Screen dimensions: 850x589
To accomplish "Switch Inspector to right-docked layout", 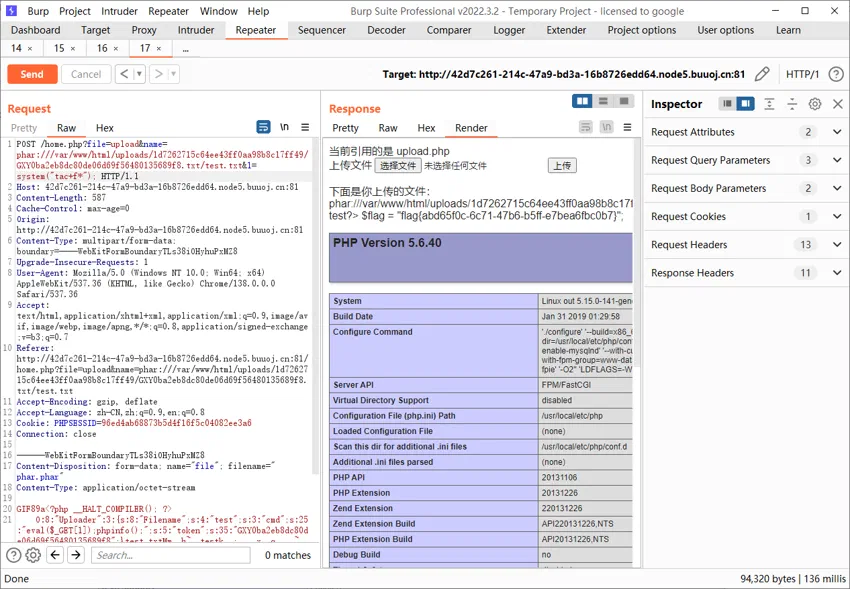I will pos(745,103).
